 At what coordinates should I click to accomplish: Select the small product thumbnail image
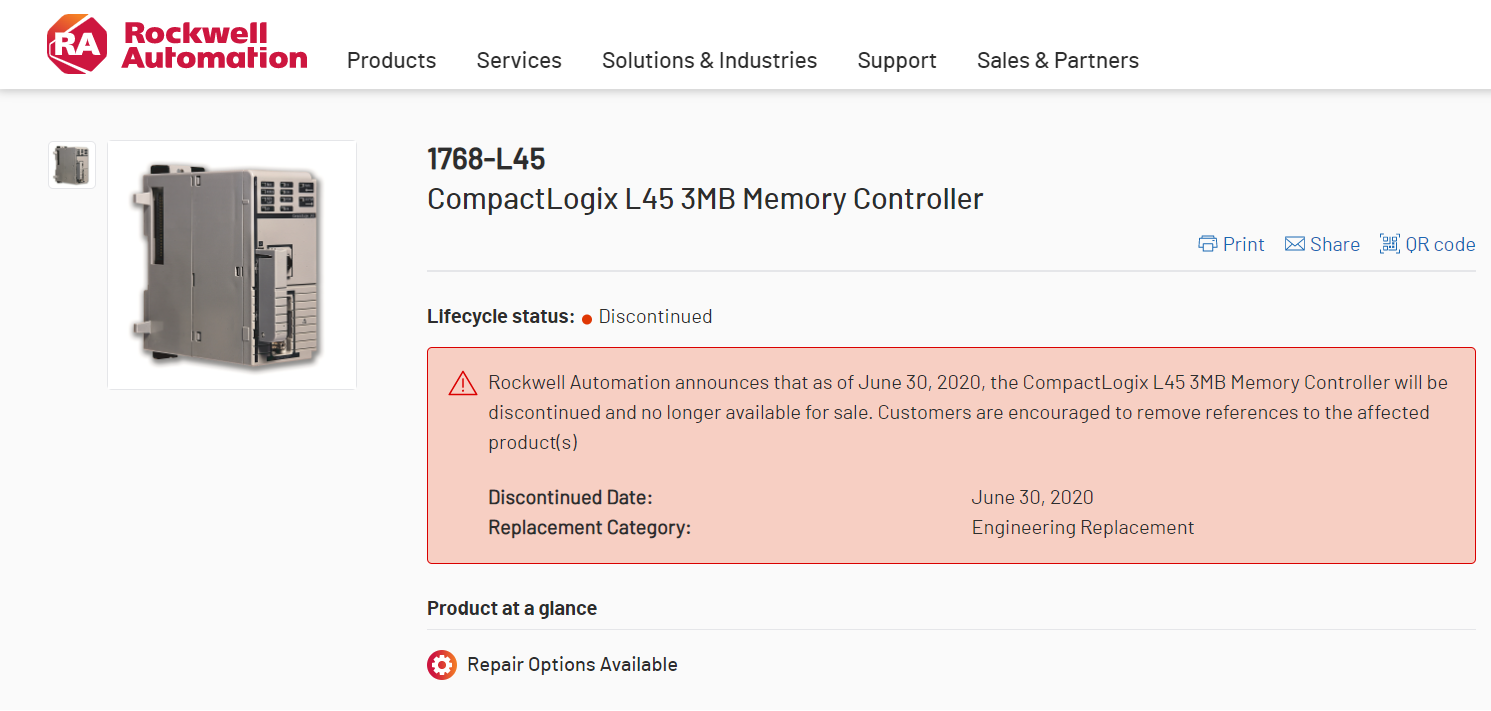click(x=72, y=165)
